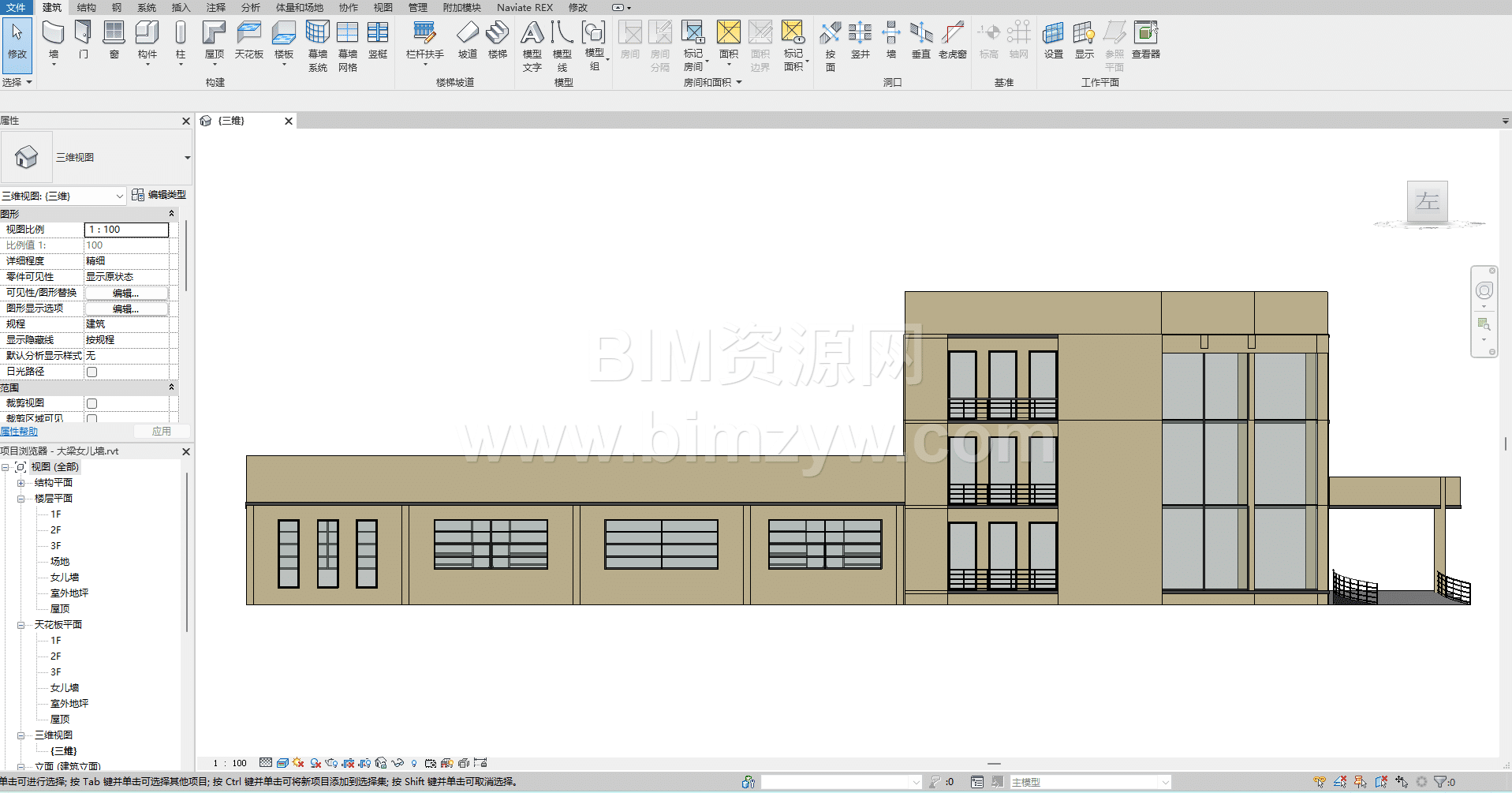Screen dimensions: 1512x793
Task: Switch to the 注释 ribbon tab
Action: [215, 7]
